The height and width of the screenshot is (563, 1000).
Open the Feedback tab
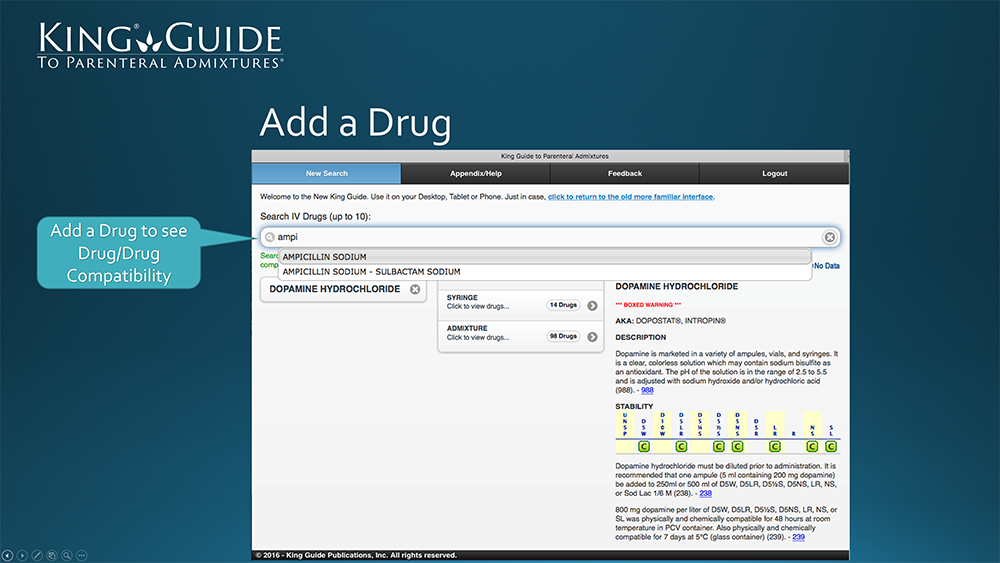pos(625,173)
